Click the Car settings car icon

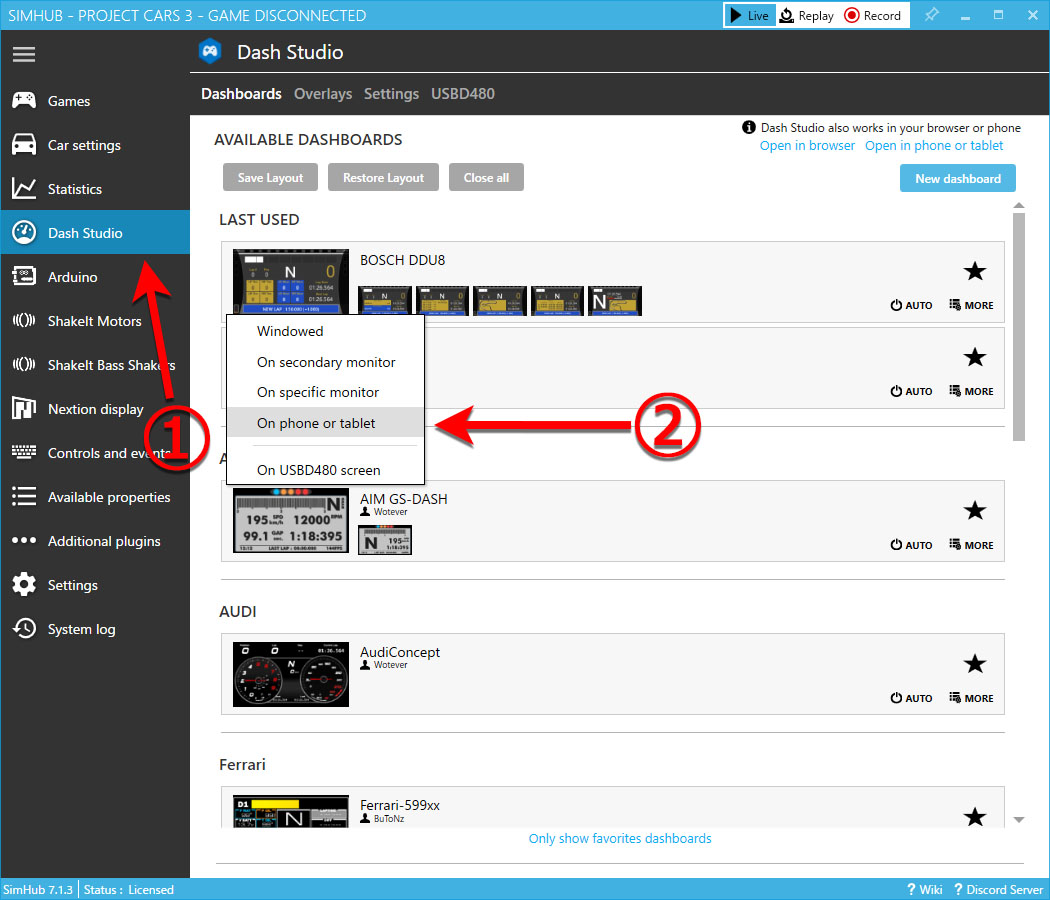[x=24, y=145]
